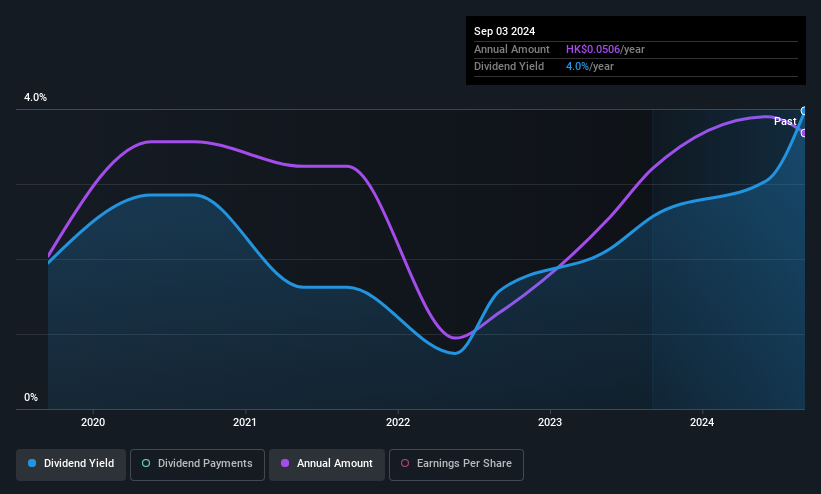Click the purple Annual Amount endpoint marker
This screenshot has height=494, width=821.
pyautogui.click(x=804, y=133)
